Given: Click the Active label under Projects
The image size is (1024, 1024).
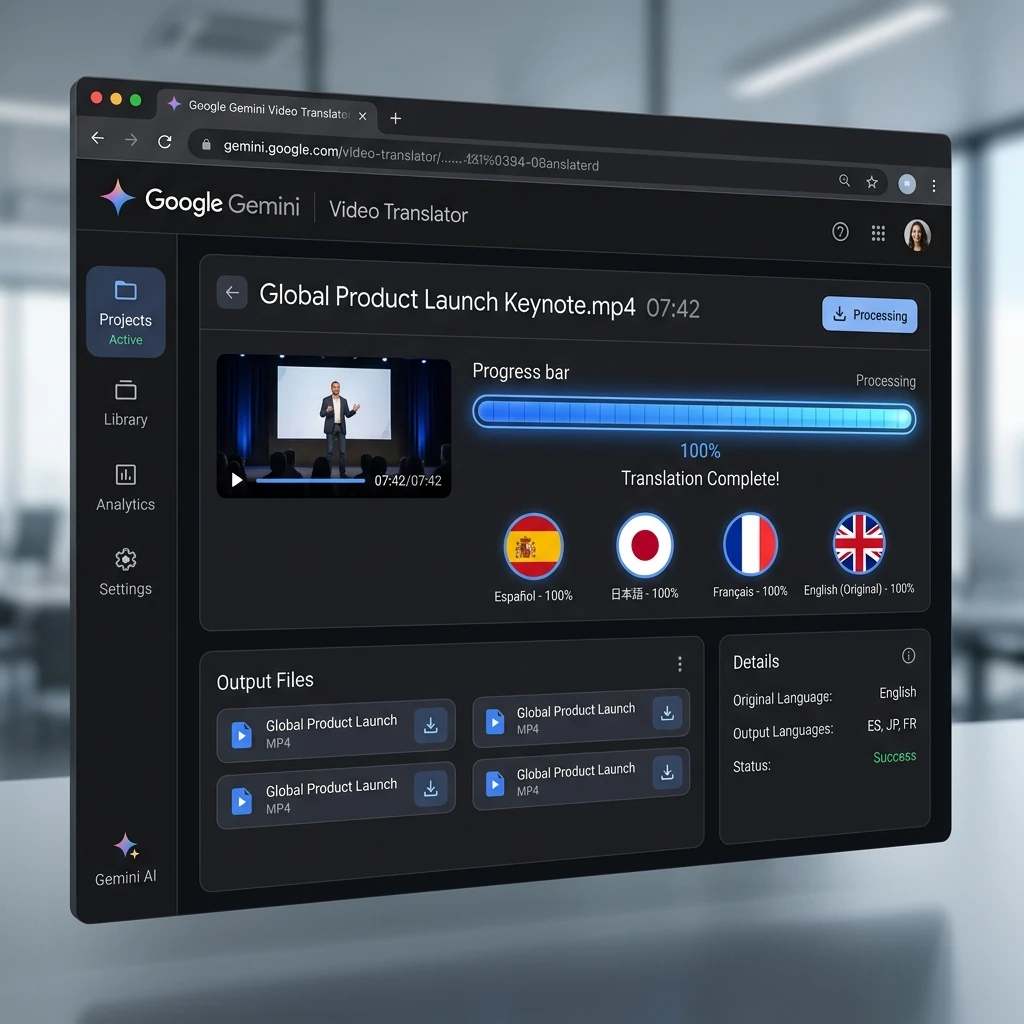Looking at the screenshot, I should [x=125, y=340].
